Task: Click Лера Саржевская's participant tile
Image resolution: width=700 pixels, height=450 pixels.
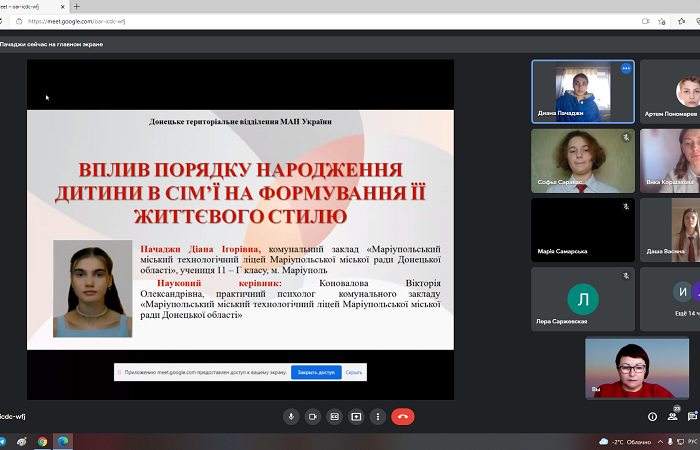Action: [582, 298]
